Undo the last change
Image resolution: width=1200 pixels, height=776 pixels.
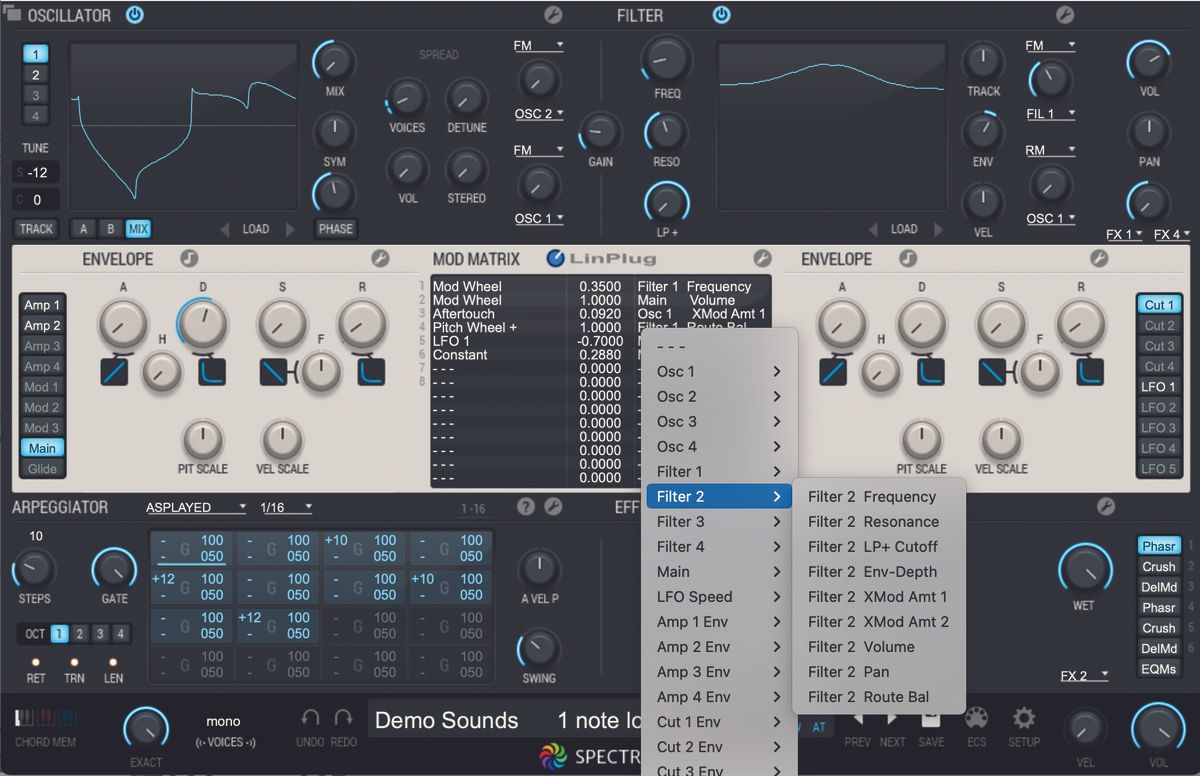coord(310,718)
